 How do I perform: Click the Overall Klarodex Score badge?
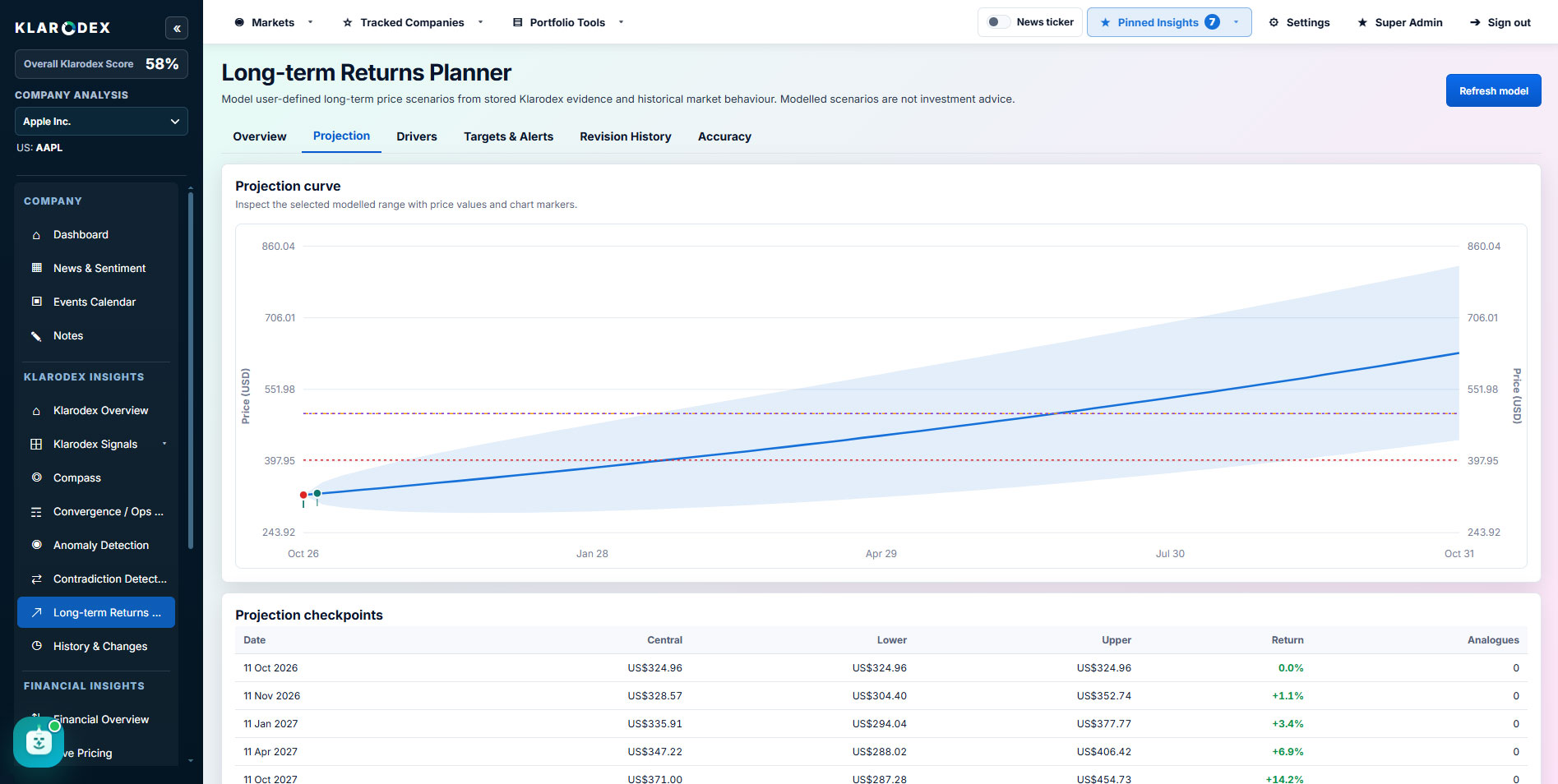[x=101, y=64]
